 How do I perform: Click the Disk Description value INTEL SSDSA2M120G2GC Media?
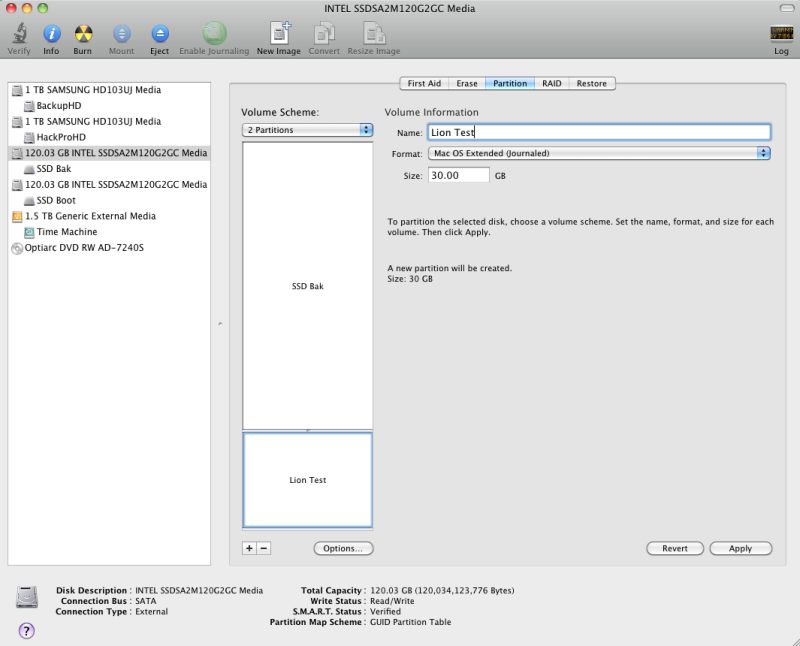(199, 590)
